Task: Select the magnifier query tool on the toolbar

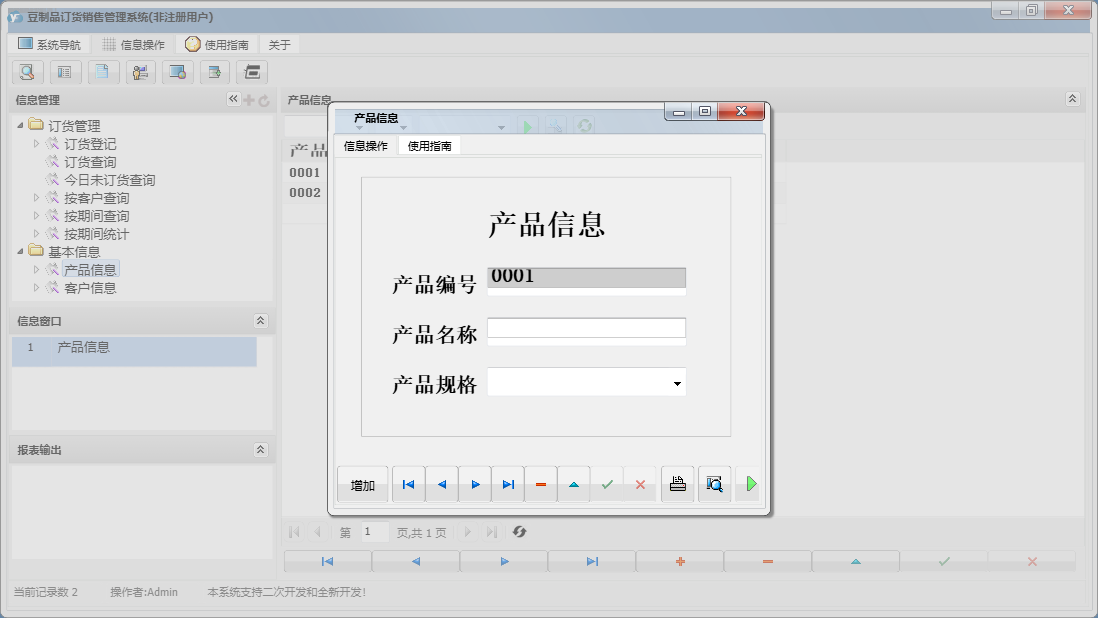Action: (x=27, y=72)
